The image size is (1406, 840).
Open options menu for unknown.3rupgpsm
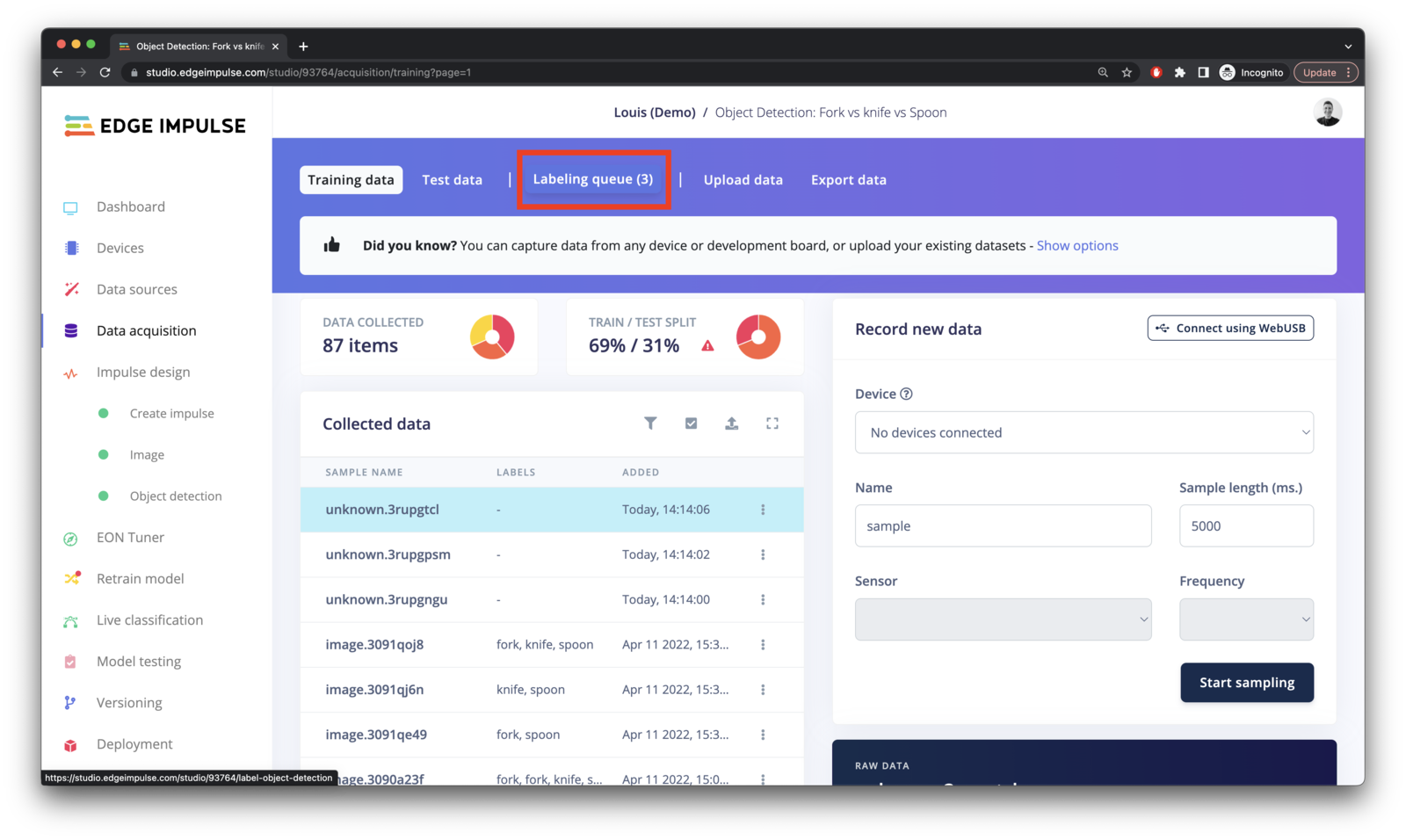[x=763, y=554]
